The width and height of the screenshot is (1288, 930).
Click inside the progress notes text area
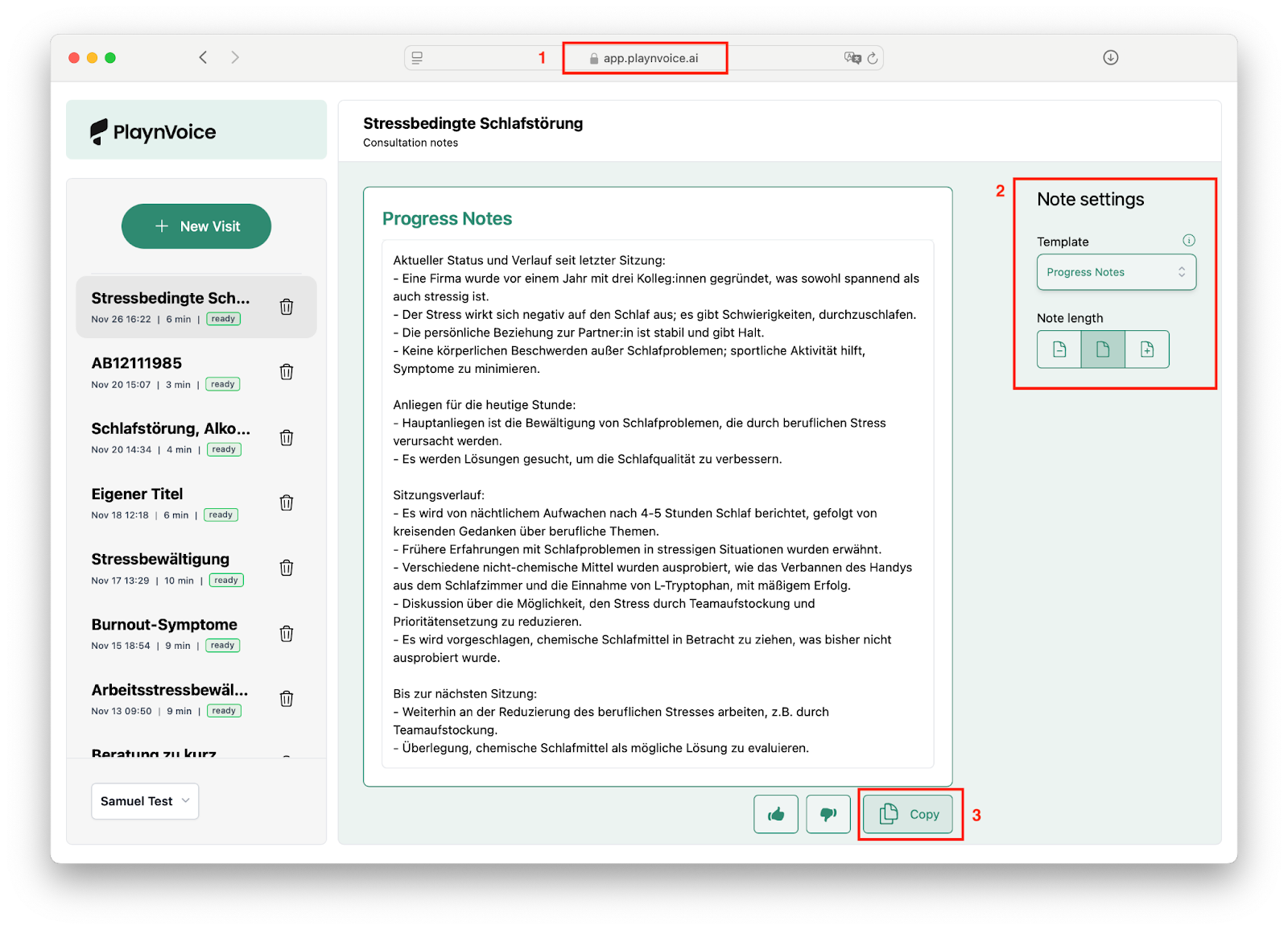[x=658, y=504]
